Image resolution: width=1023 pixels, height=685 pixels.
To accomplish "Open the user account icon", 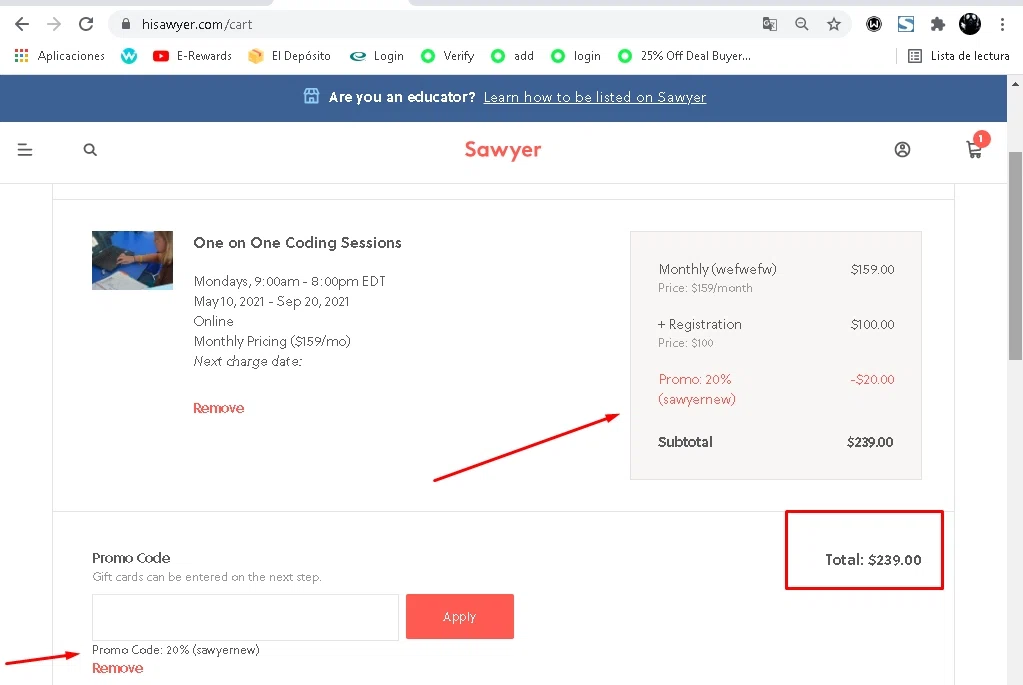I will coord(902,150).
